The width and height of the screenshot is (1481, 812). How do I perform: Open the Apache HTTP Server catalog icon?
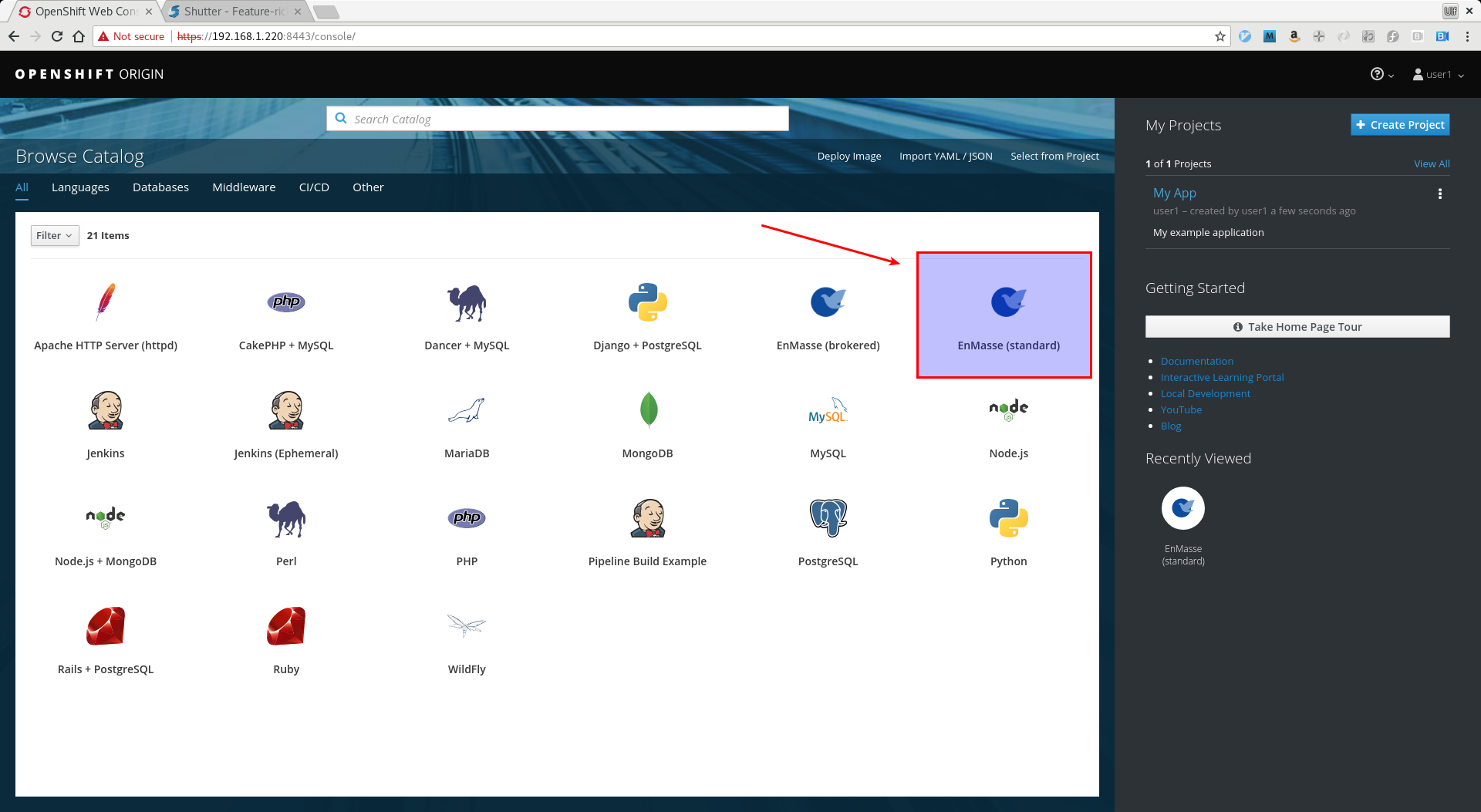(106, 302)
